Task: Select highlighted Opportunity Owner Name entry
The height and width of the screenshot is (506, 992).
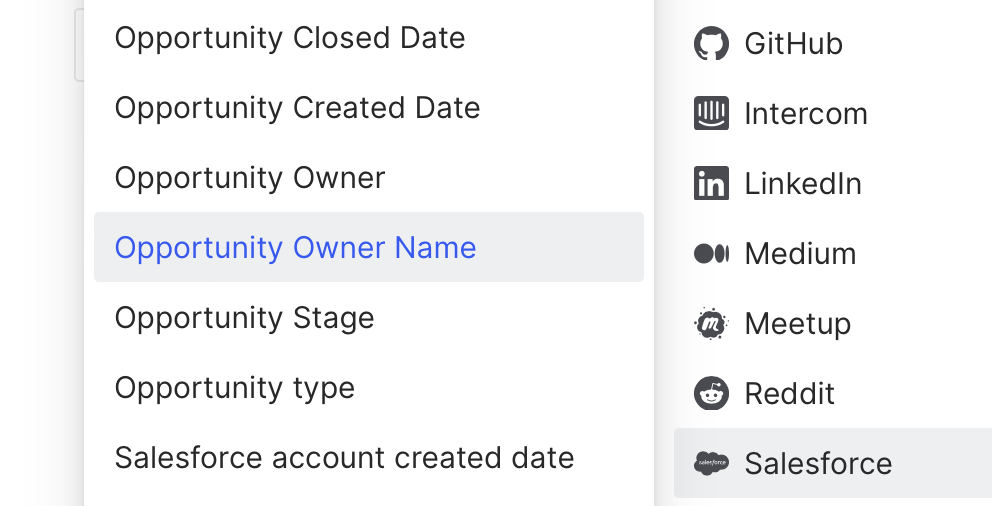Action: click(x=295, y=247)
